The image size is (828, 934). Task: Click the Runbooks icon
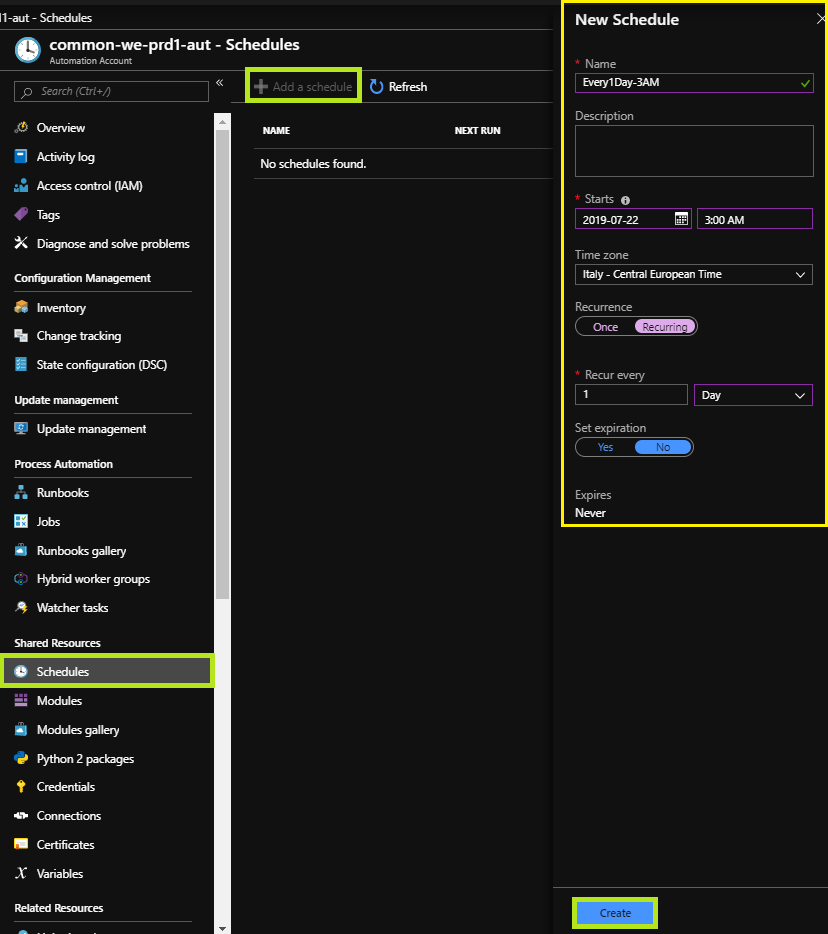21,493
